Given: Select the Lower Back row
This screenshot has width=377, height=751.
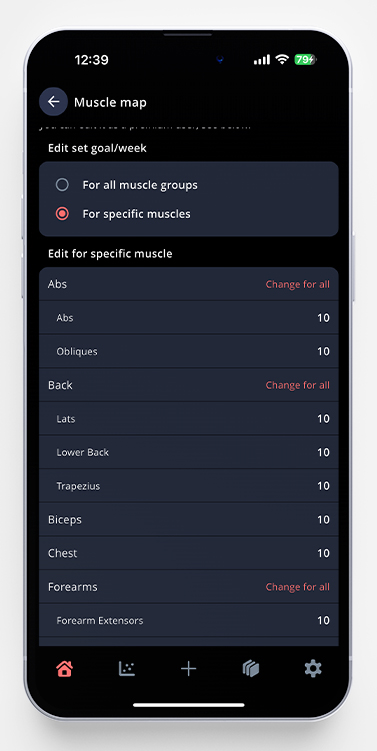Looking at the screenshot, I should pos(189,452).
